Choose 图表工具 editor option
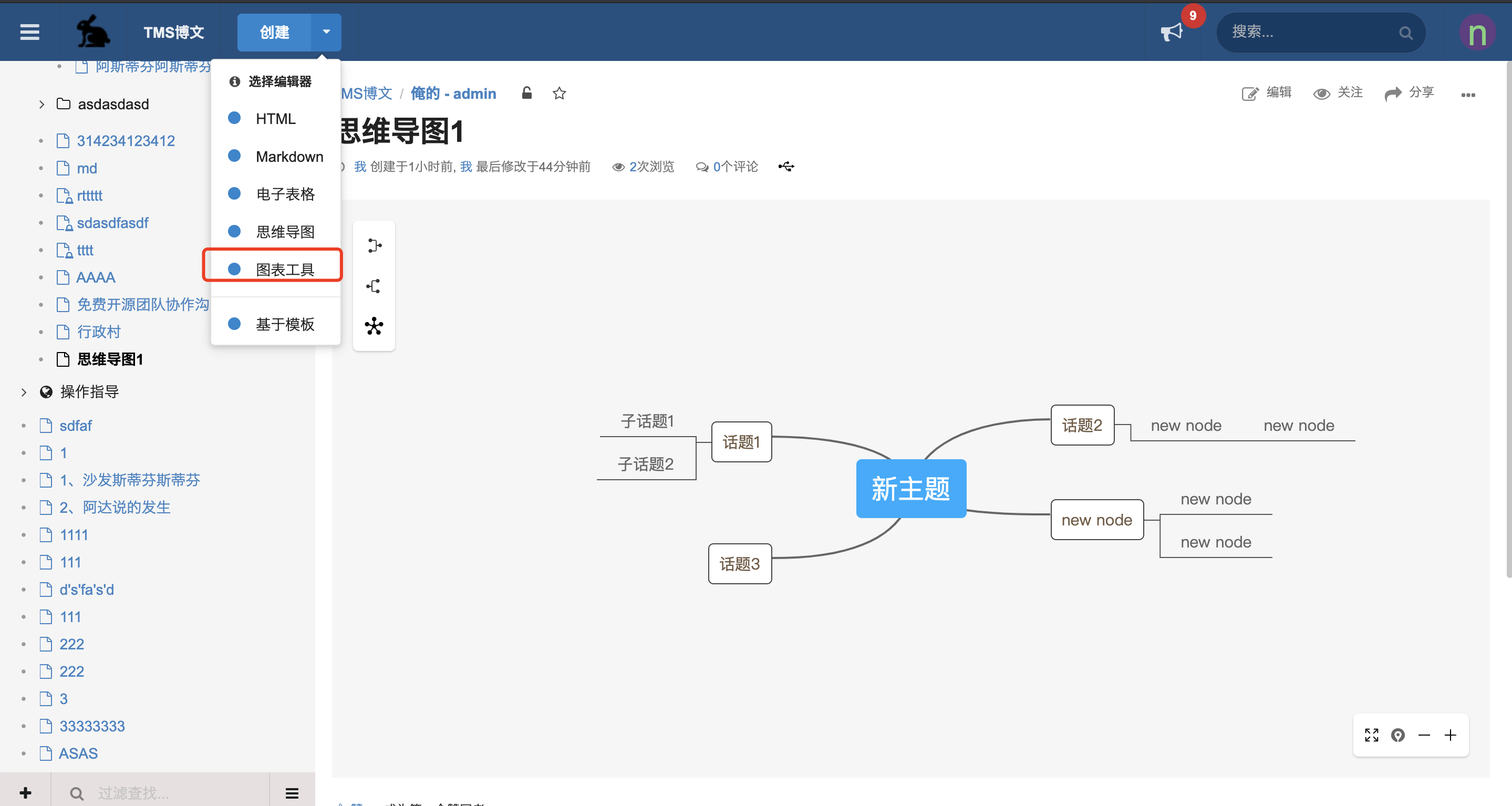This screenshot has height=806, width=1512. [276, 269]
